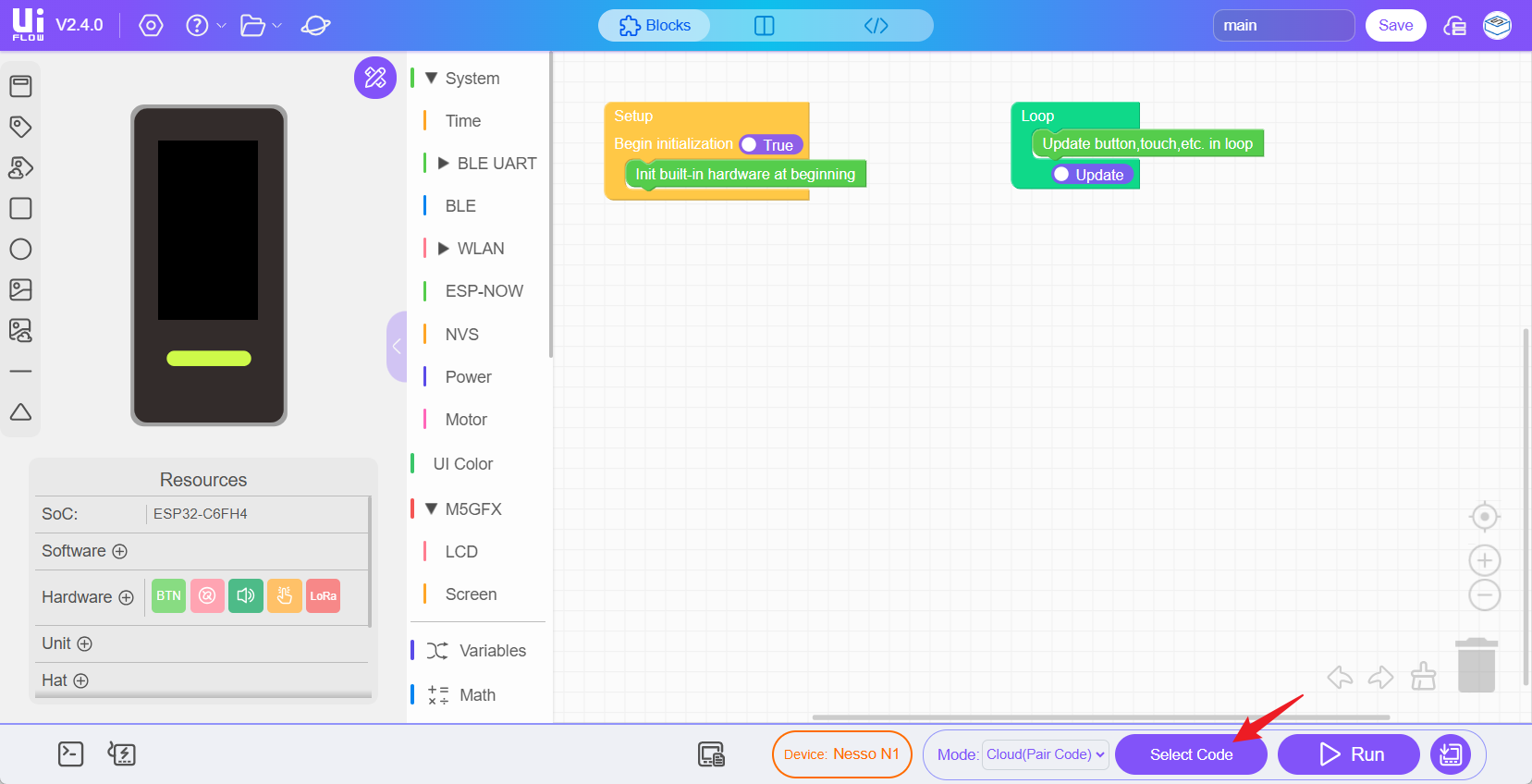Collapse the M5GFX category
Image resolution: width=1532 pixels, height=784 pixels.
(432, 508)
